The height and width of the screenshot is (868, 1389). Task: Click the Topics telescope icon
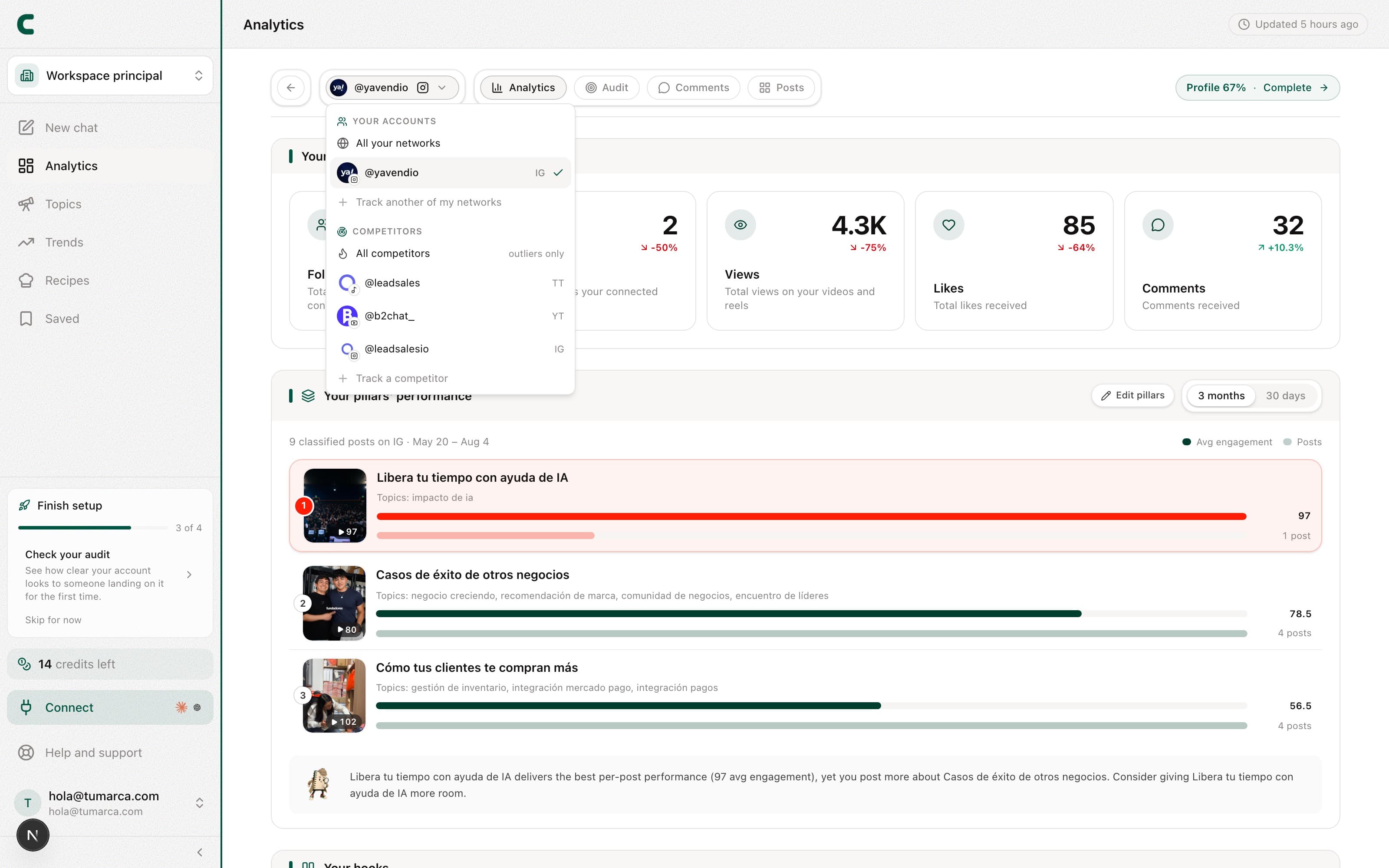point(26,204)
